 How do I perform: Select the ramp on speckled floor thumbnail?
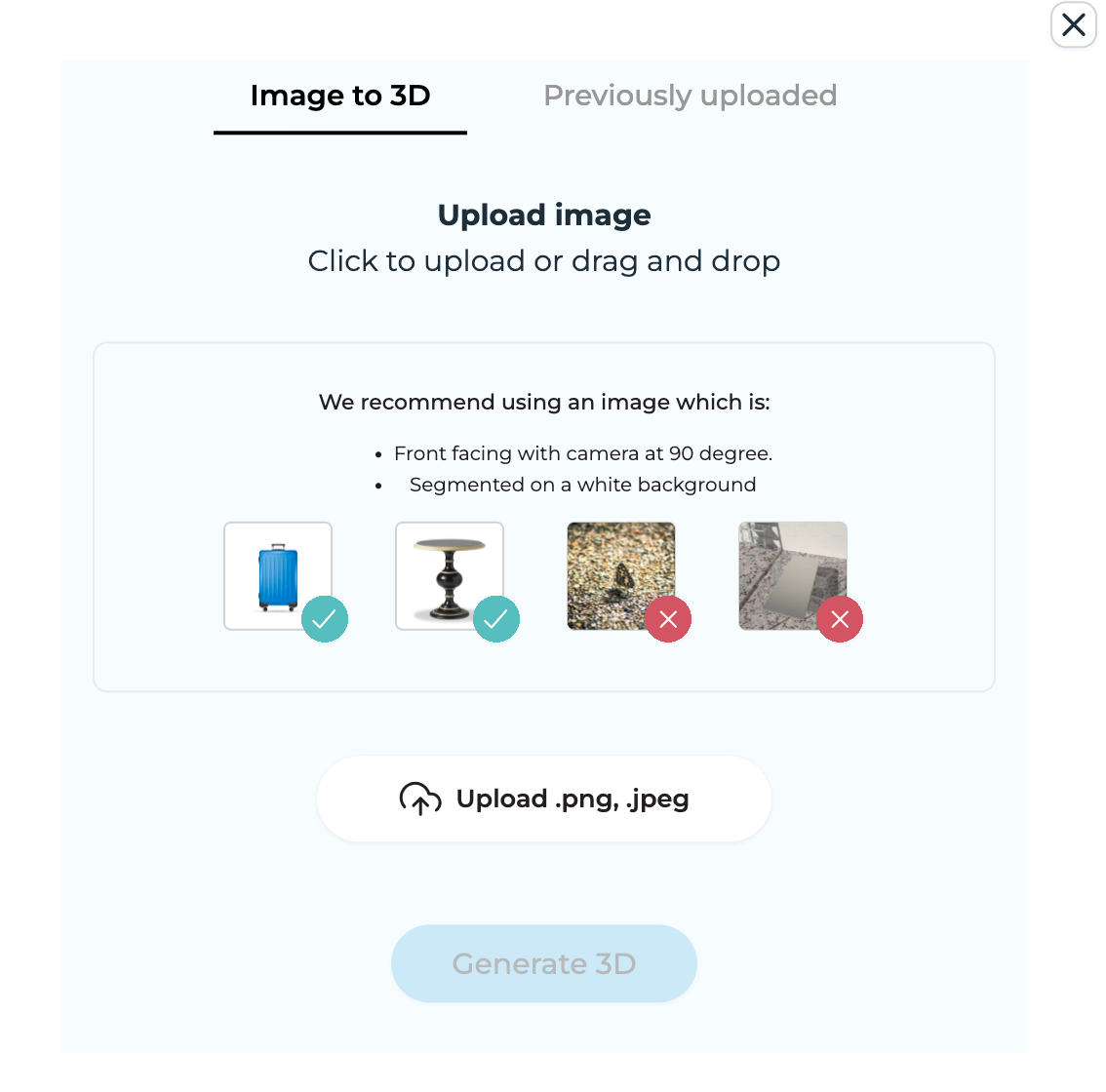tap(793, 576)
